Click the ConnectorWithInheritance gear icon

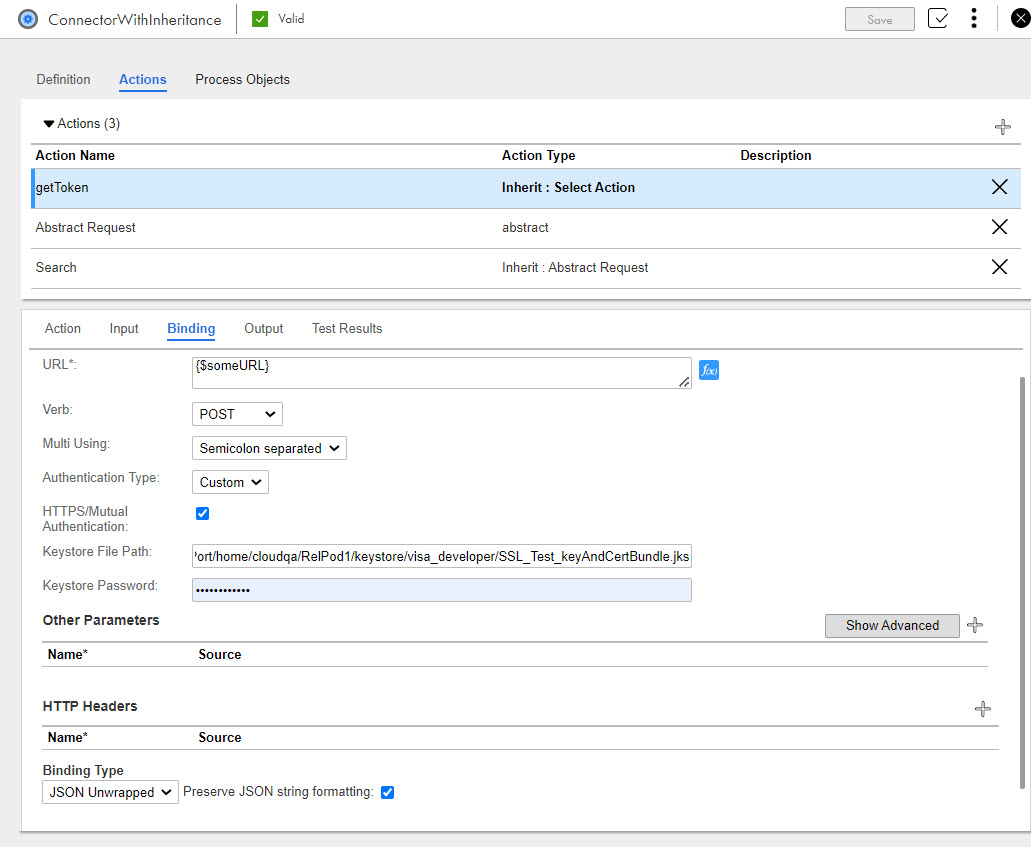[x=28, y=19]
